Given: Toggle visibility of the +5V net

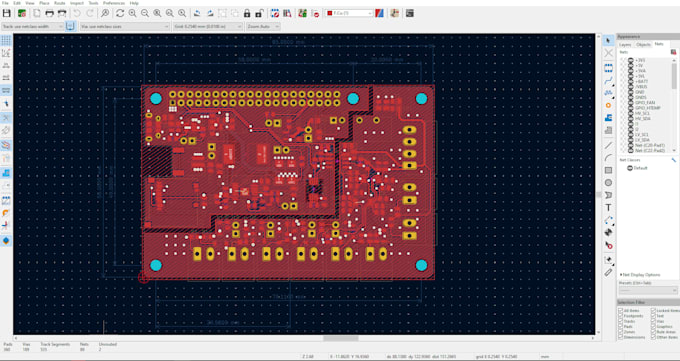Looking at the screenshot, I should click(631, 66).
